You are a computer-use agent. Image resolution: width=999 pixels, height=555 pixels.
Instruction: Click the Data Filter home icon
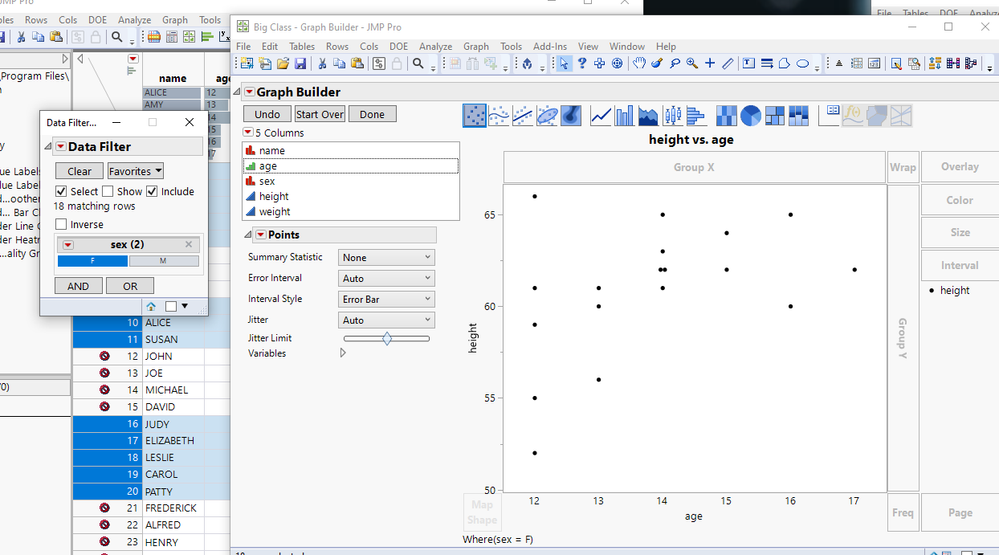(x=151, y=306)
